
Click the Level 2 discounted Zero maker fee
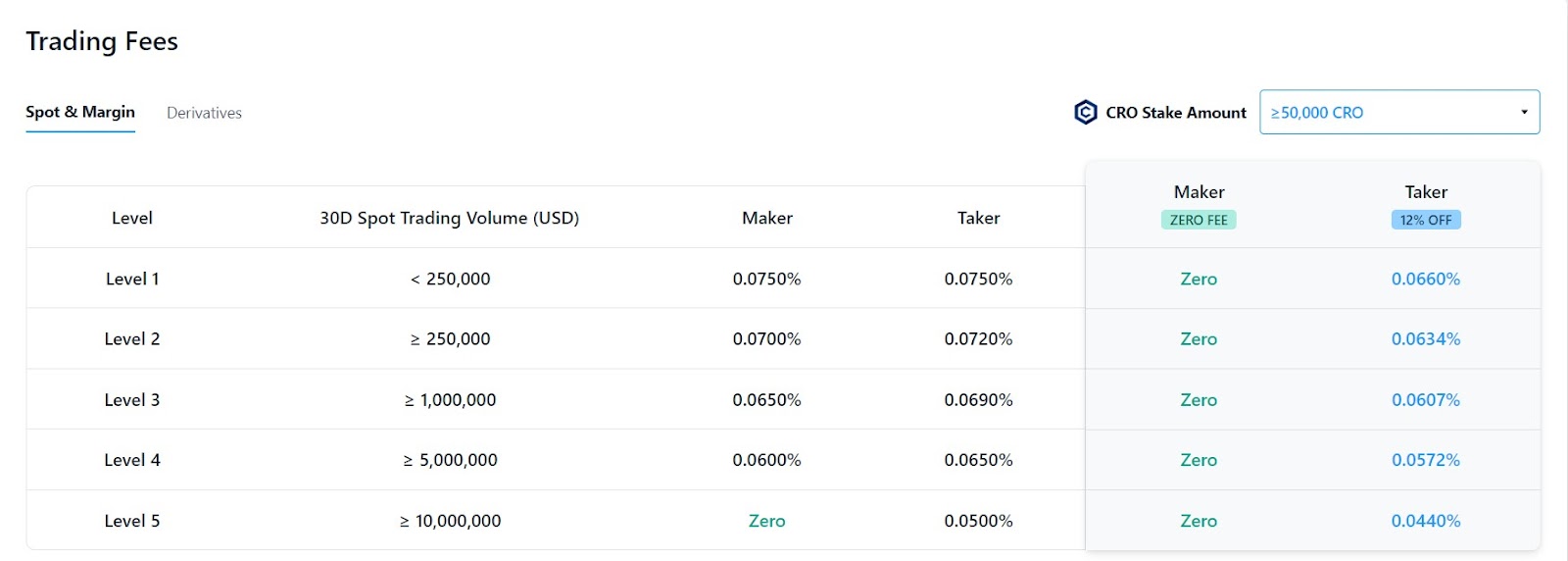tap(1199, 339)
